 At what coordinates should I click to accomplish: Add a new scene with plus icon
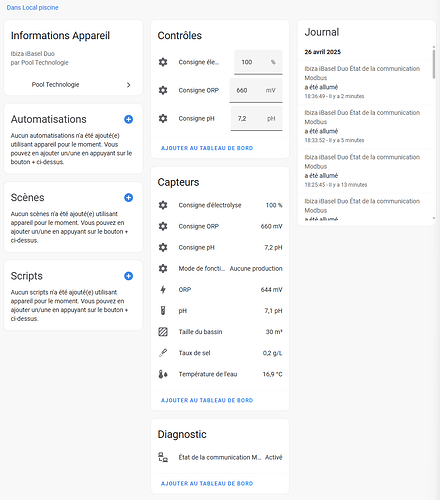(x=128, y=198)
